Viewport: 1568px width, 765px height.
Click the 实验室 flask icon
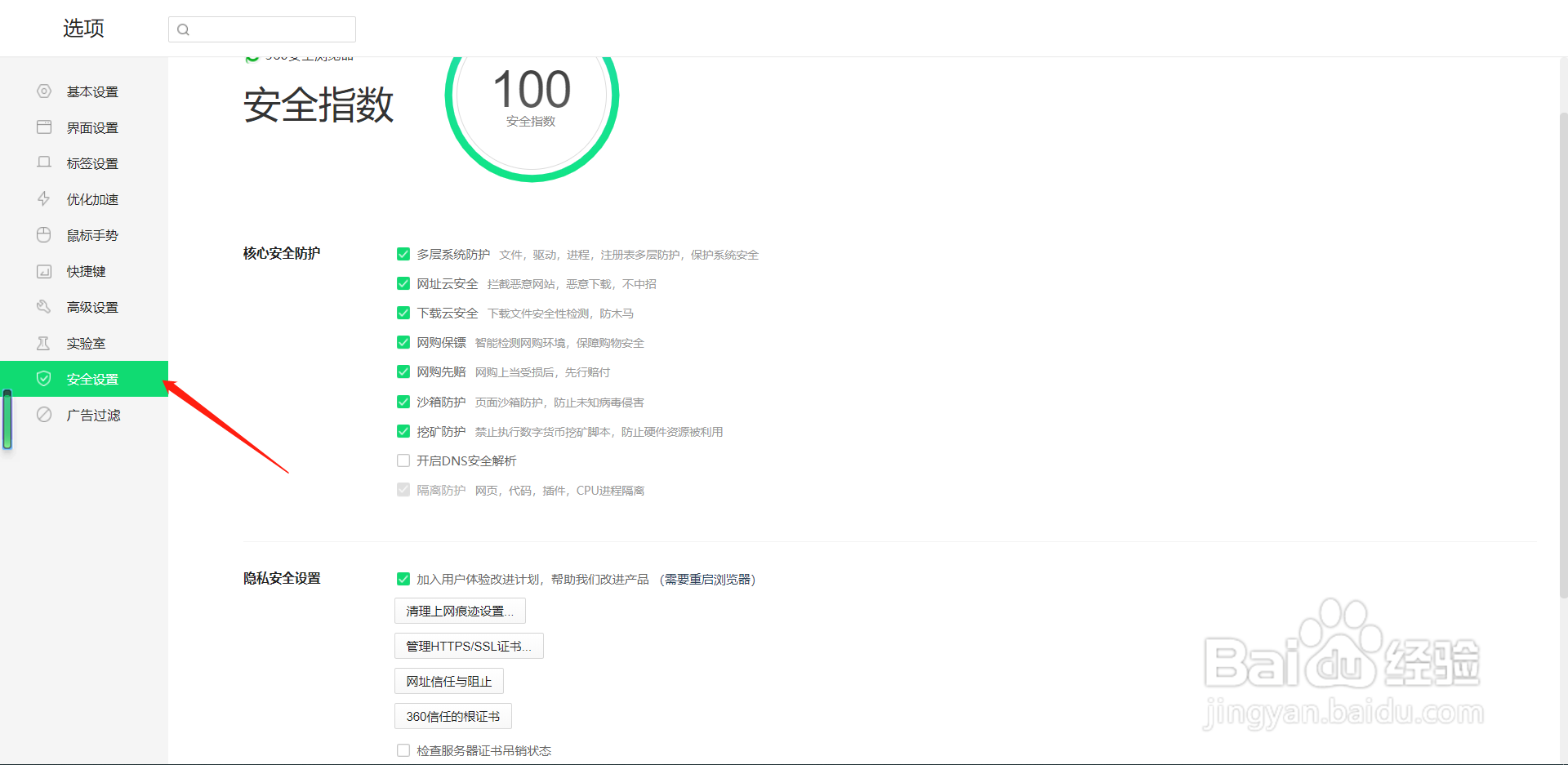click(x=44, y=343)
